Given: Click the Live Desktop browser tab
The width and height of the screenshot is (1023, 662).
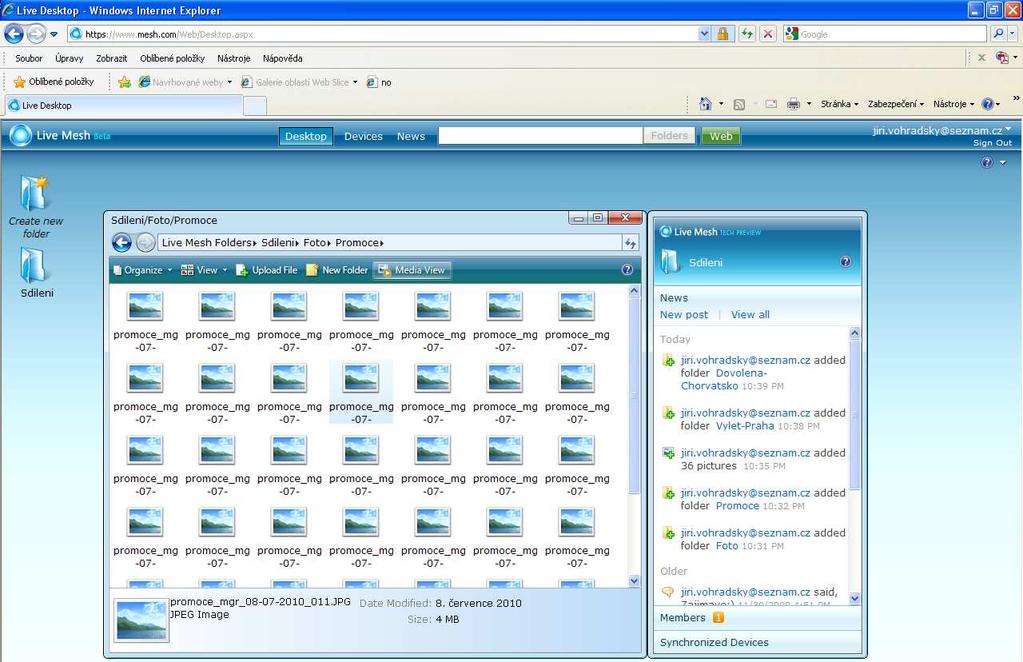Looking at the screenshot, I should click(124, 105).
